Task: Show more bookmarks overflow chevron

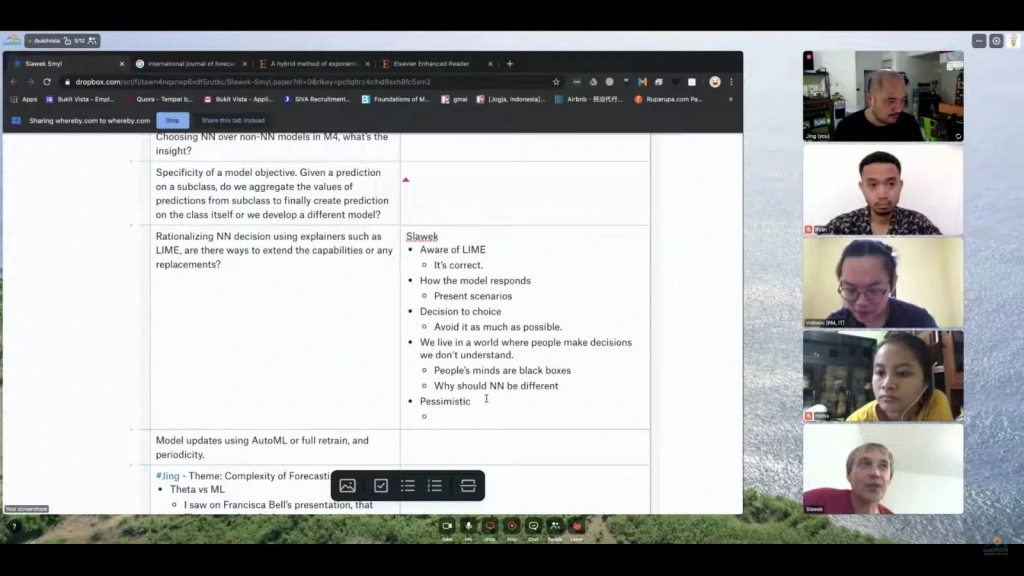Action: 731,99
